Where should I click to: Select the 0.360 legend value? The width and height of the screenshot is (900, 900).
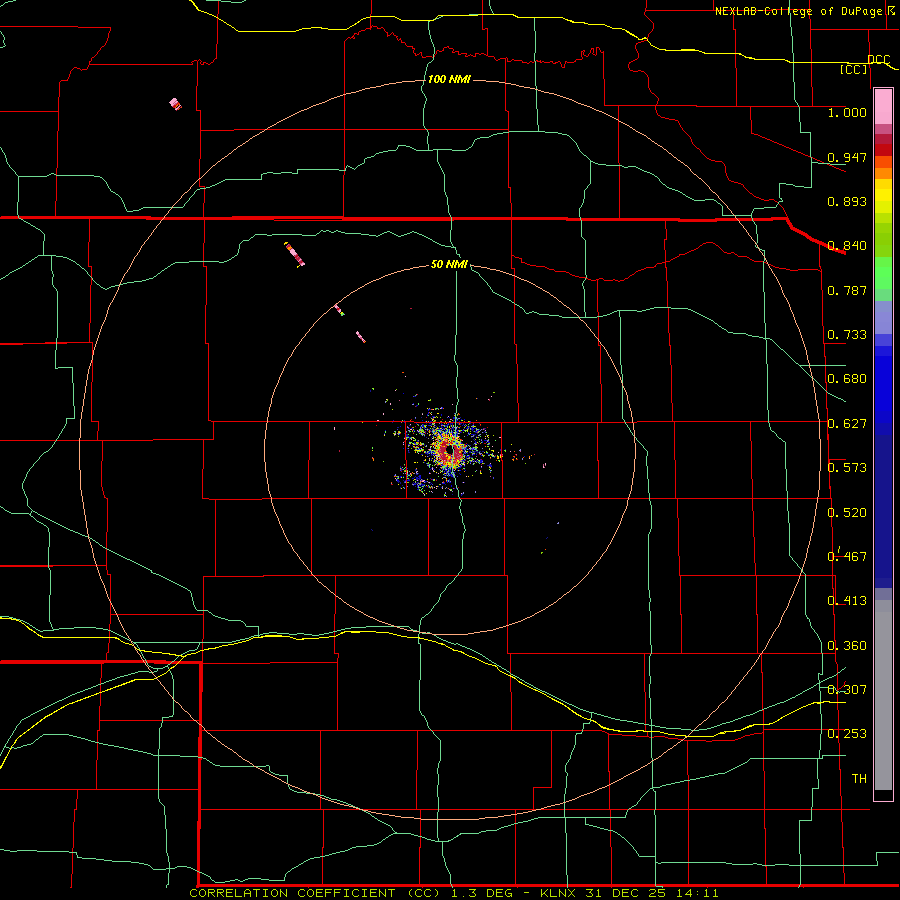pos(847,646)
